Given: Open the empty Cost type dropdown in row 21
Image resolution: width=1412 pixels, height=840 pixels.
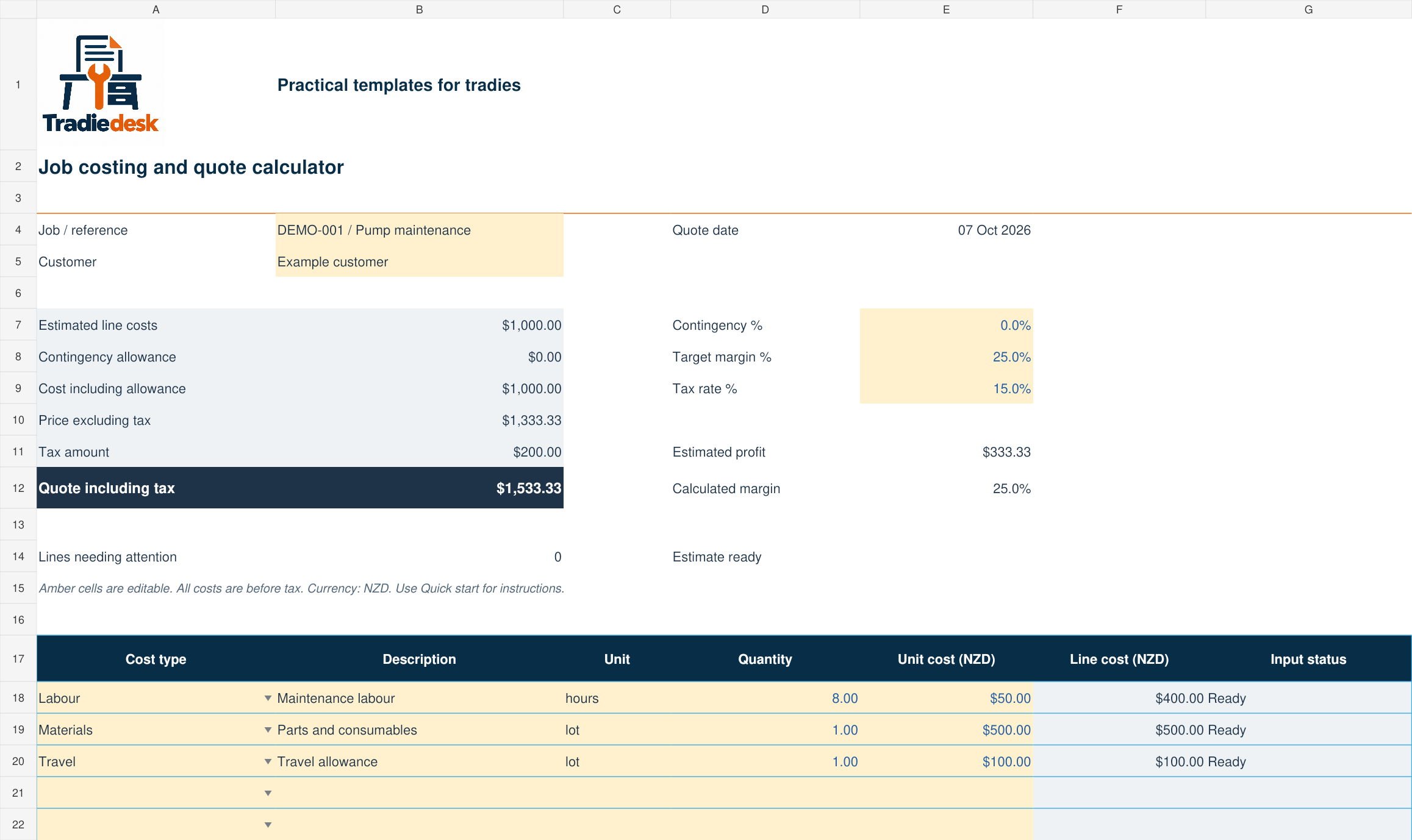Looking at the screenshot, I should pos(268,793).
